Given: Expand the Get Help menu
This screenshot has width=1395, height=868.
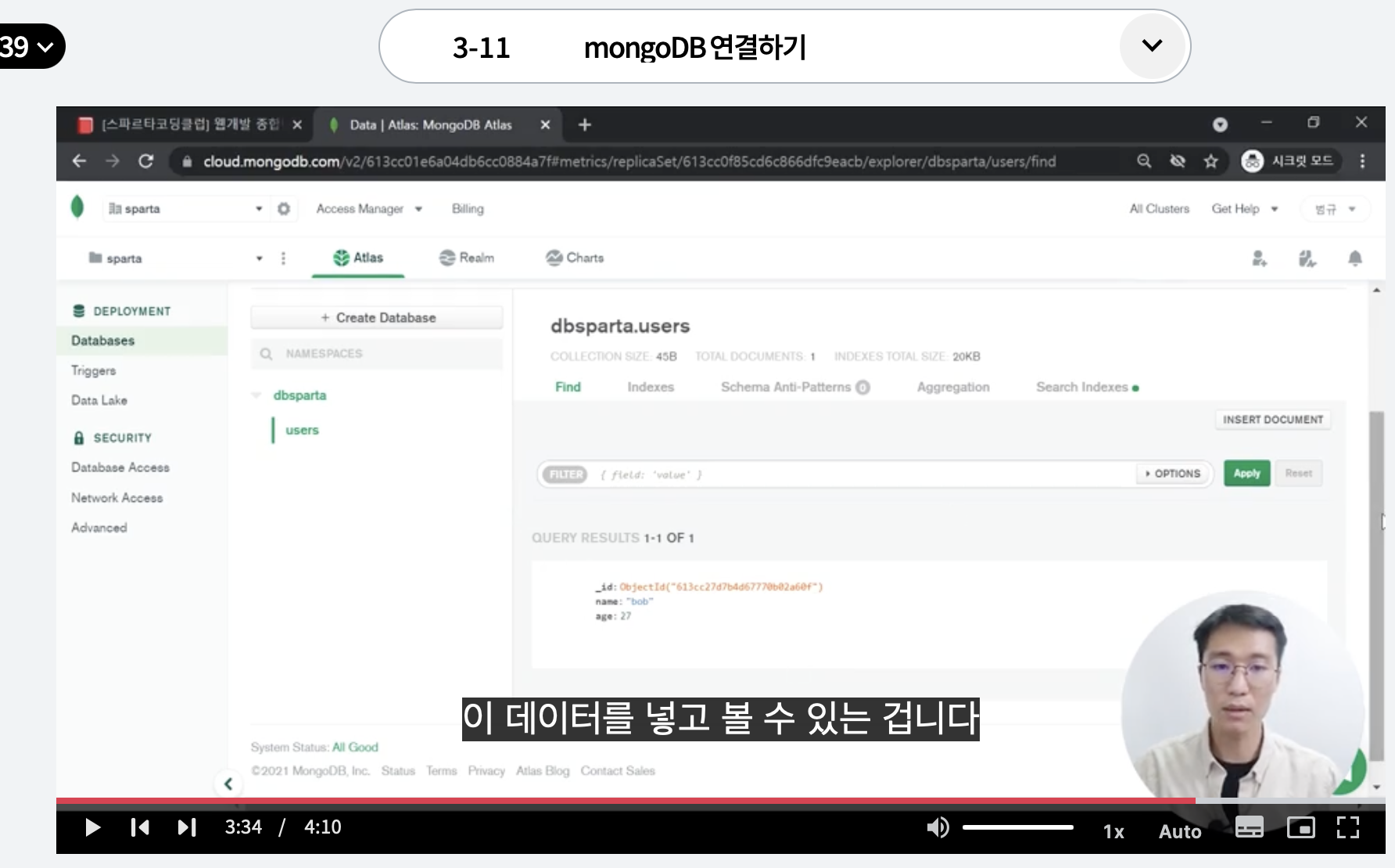Looking at the screenshot, I should pyautogui.click(x=1244, y=209).
